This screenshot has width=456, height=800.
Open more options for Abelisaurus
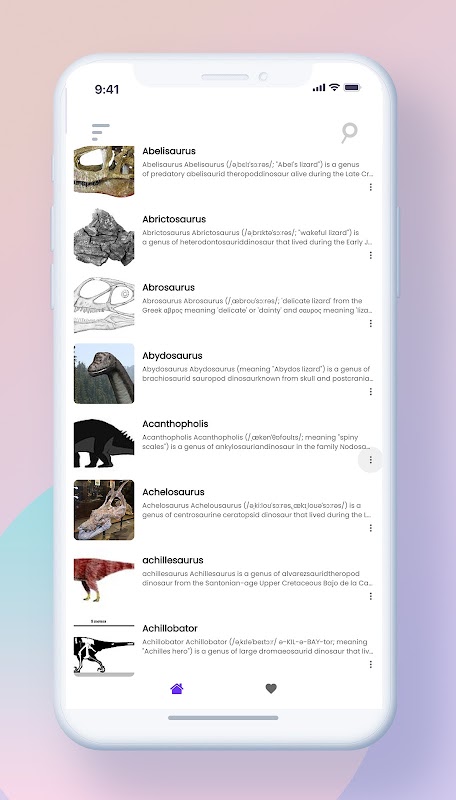(370, 187)
